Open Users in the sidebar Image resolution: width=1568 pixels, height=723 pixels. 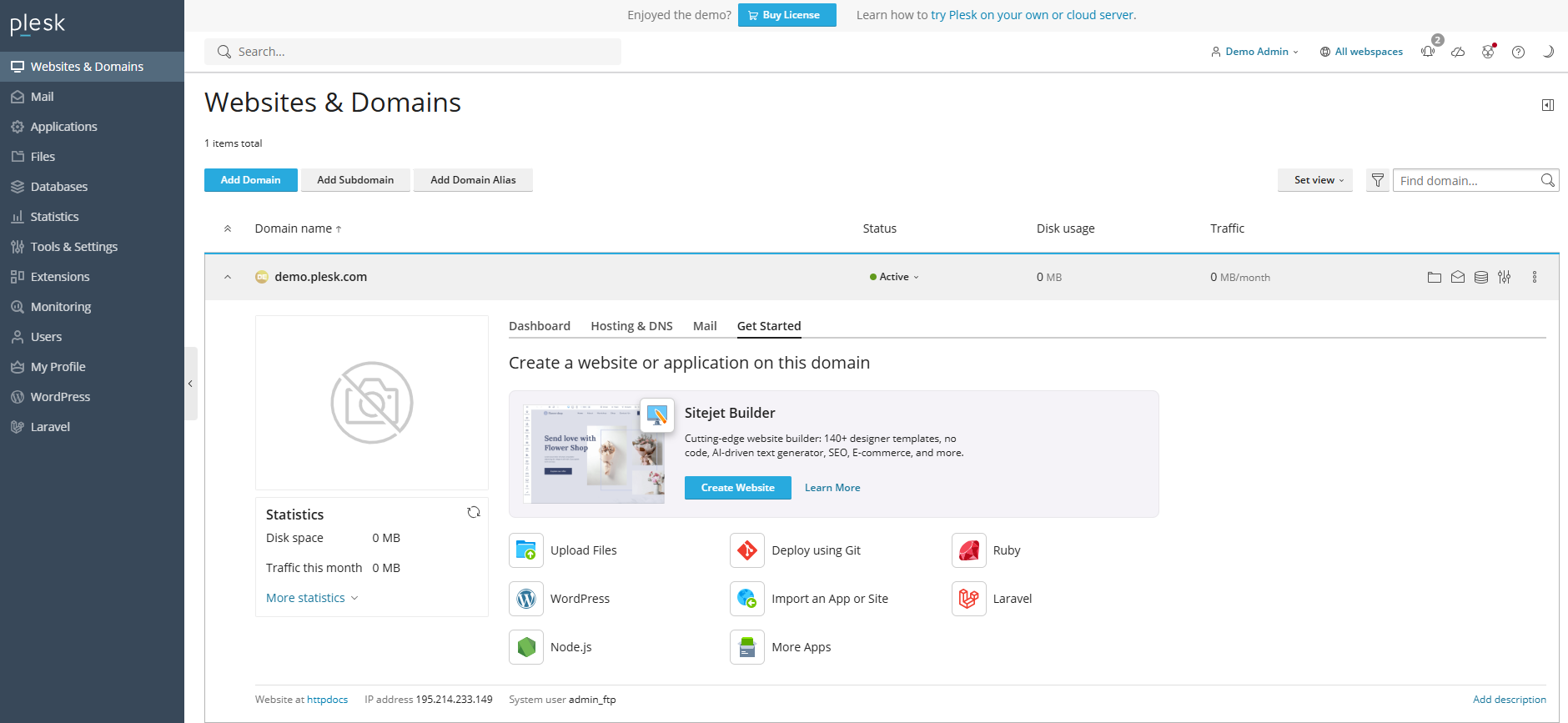(92, 337)
